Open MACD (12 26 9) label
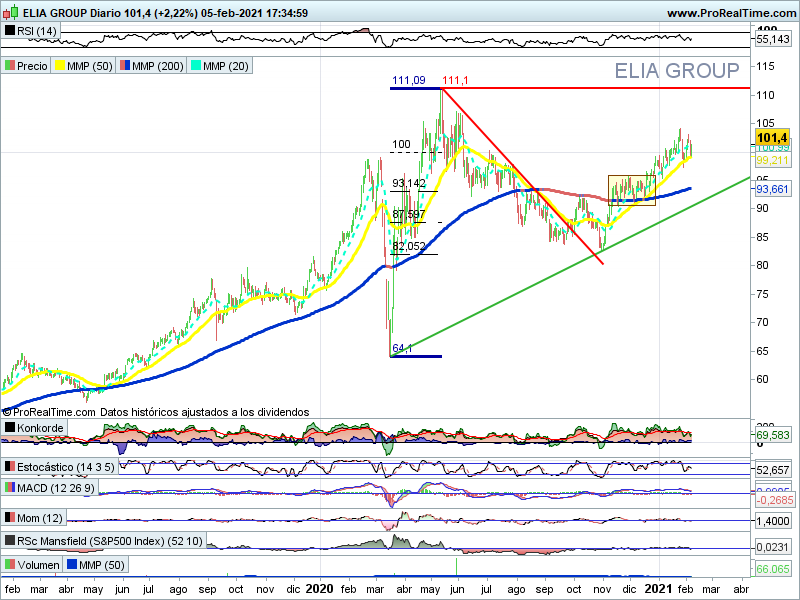Viewport: 800px width, 600px height. [x=56, y=488]
